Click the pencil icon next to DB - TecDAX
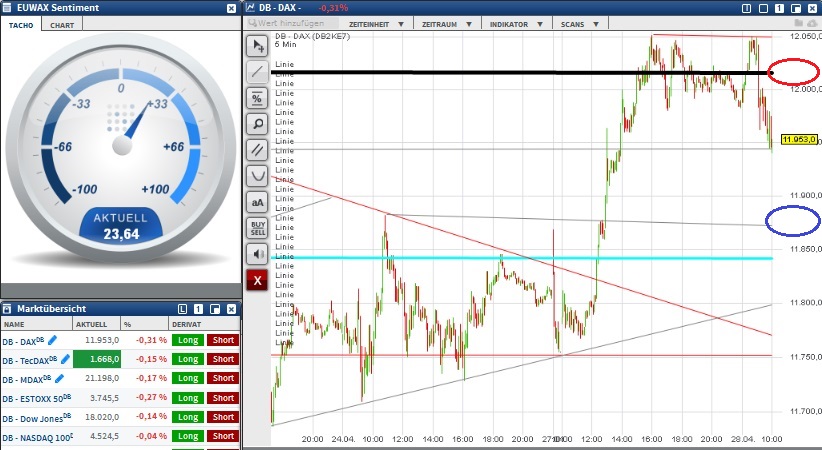The width and height of the screenshot is (822, 450). point(65,359)
